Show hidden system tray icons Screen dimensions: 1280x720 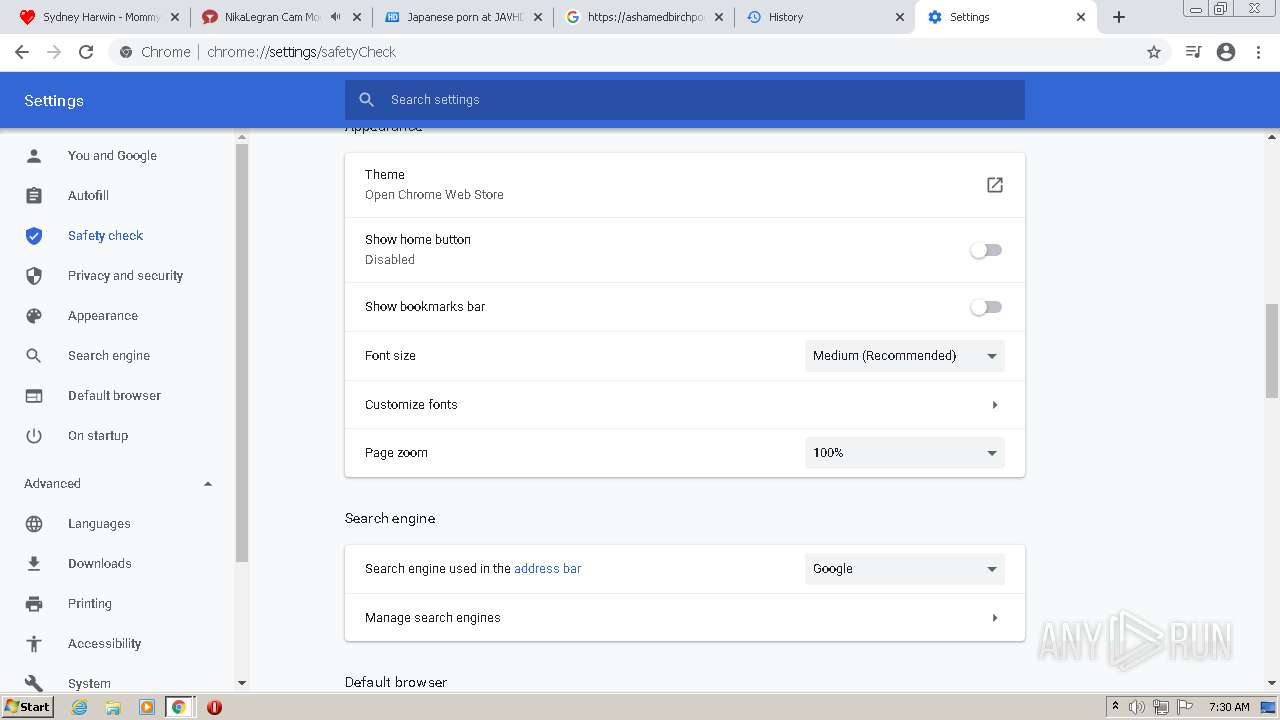point(1115,706)
